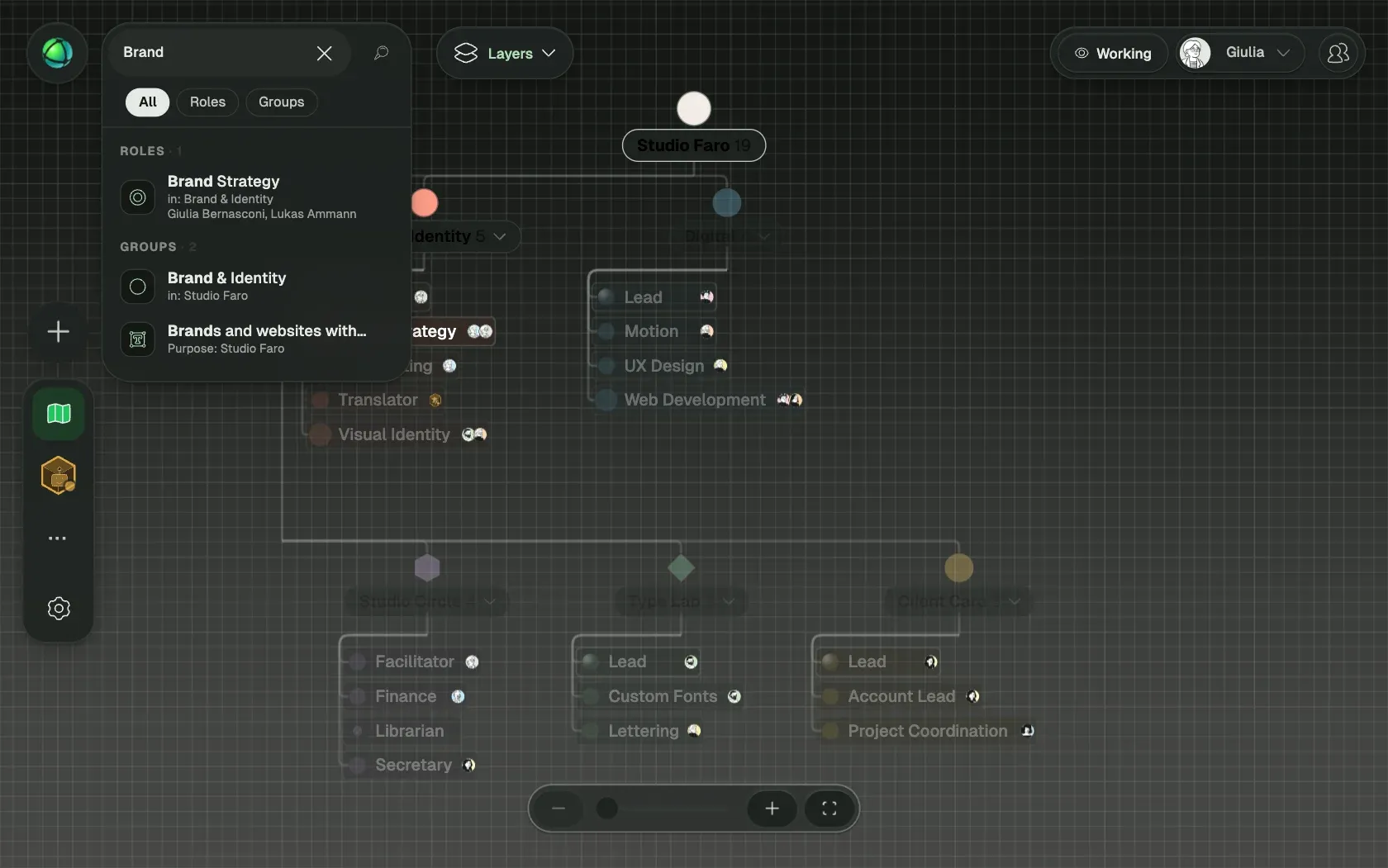Open the orange box icon in sidebar
Image resolution: width=1388 pixels, height=868 pixels.
point(59,476)
